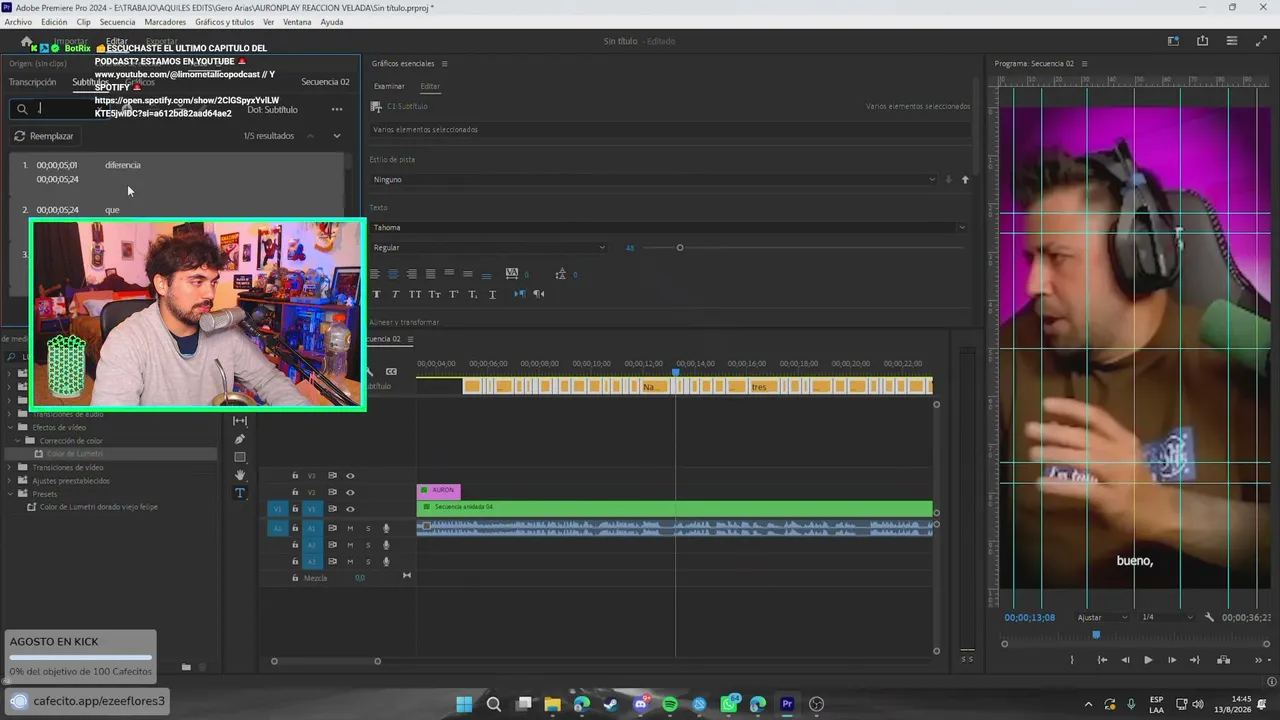This screenshot has width=1280, height=720.
Task: Switch to the Examinar tab
Action: pos(389,87)
